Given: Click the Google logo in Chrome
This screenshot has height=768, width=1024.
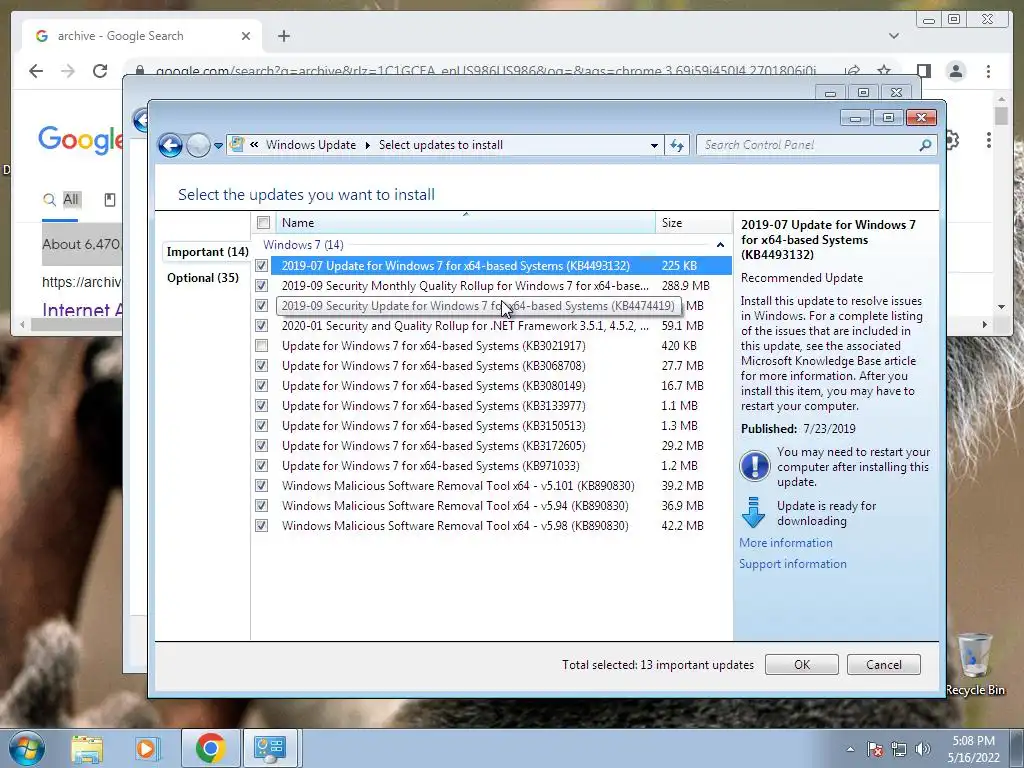Looking at the screenshot, I should 80,139.
